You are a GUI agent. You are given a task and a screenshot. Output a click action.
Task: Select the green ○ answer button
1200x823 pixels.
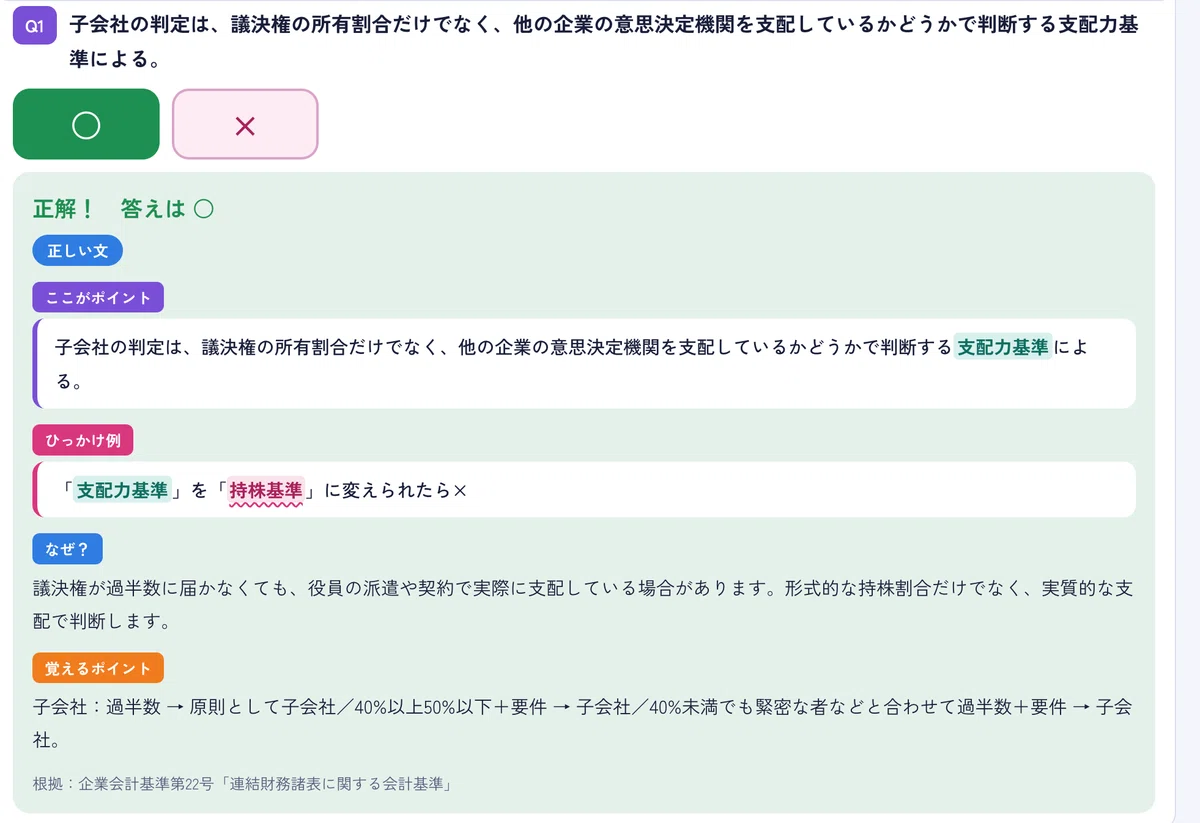coord(86,124)
